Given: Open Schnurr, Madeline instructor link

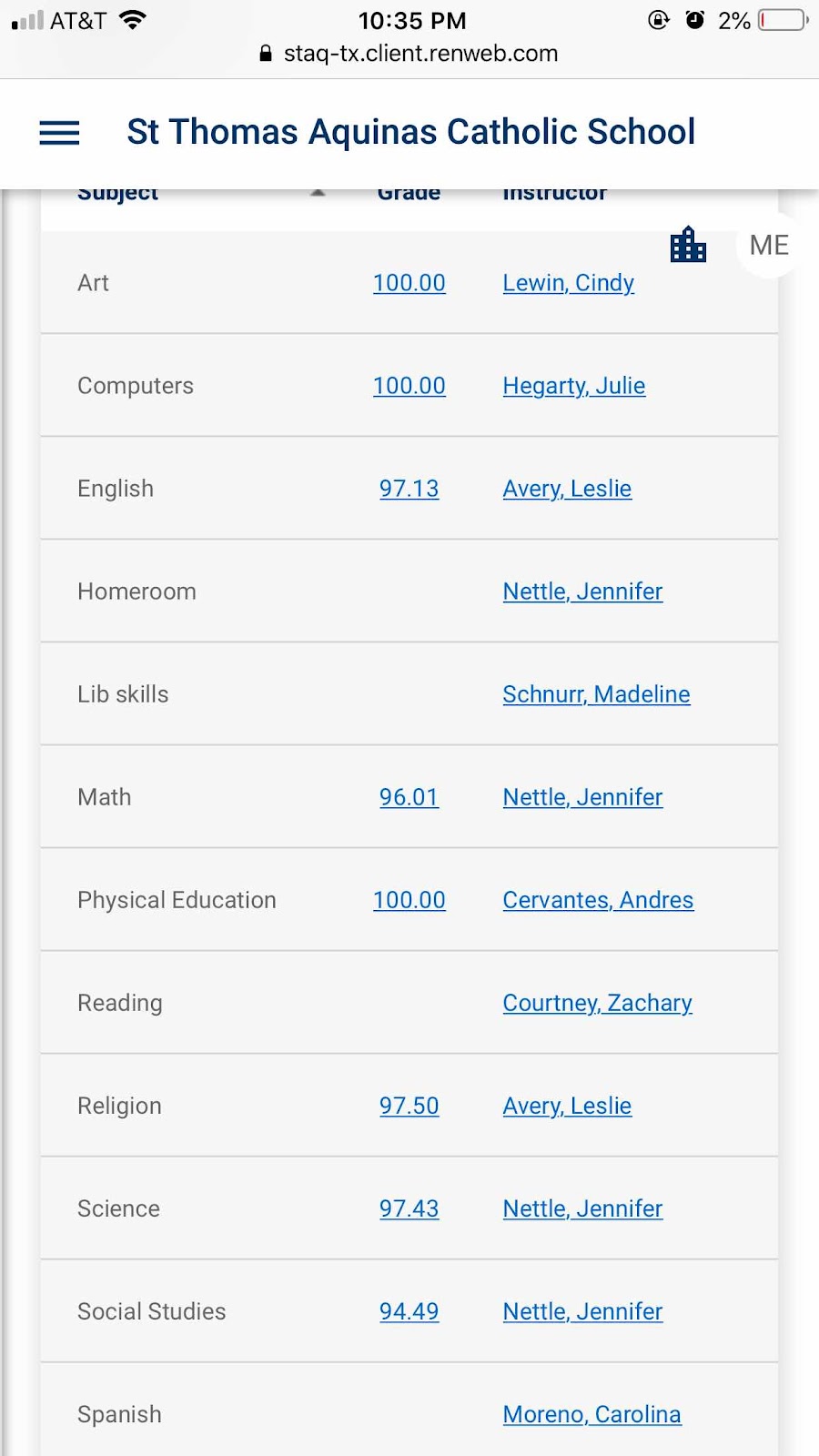Looking at the screenshot, I should pos(597,694).
